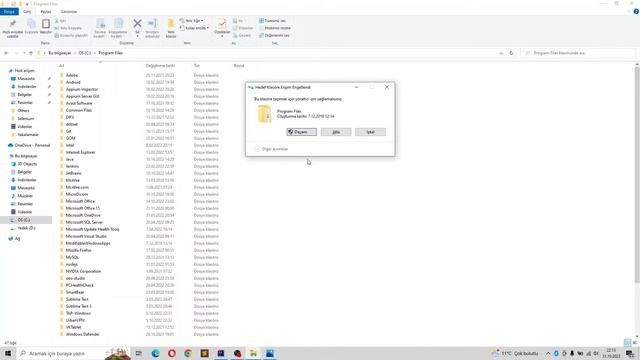Select Müzikler in navigation pane
The image size is (640, 360).
(x=25, y=196)
